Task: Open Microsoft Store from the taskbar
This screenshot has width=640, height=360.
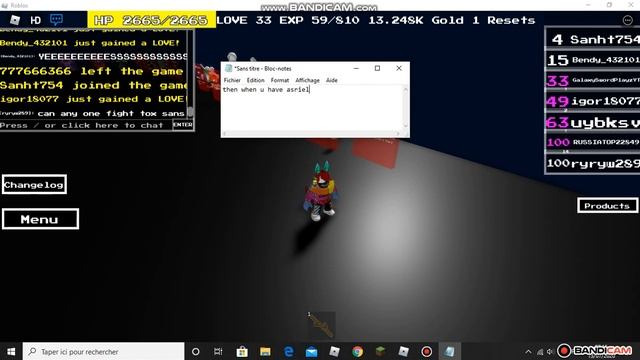Action: coord(242,351)
